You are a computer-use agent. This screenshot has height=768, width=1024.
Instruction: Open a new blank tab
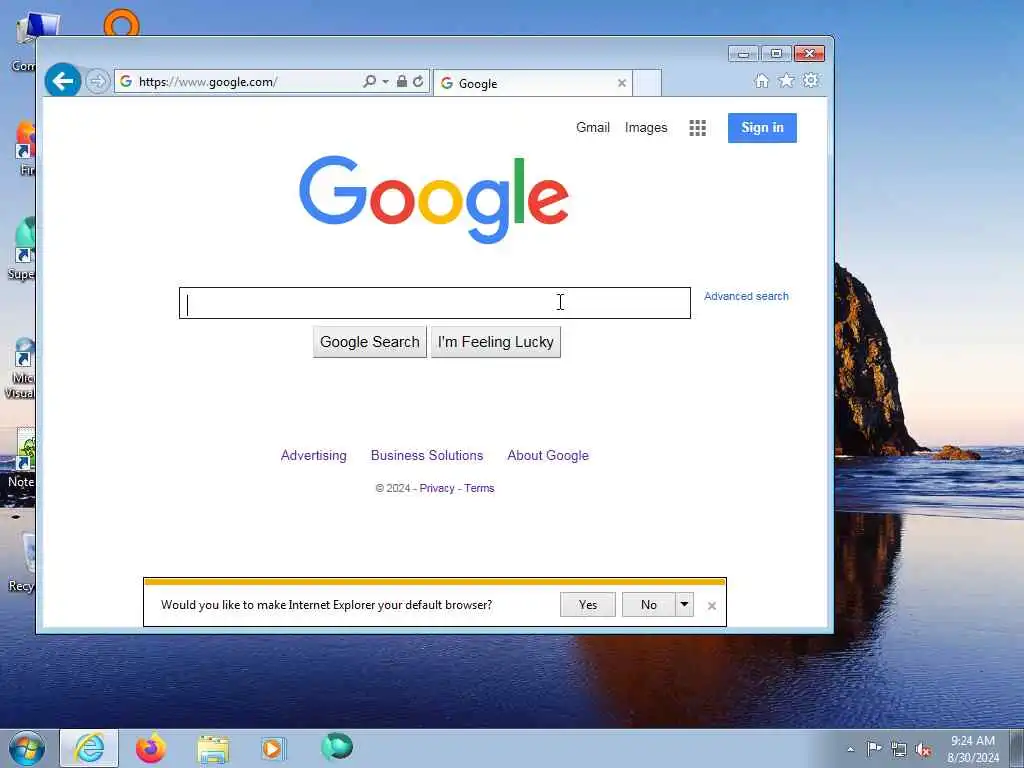(647, 83)
